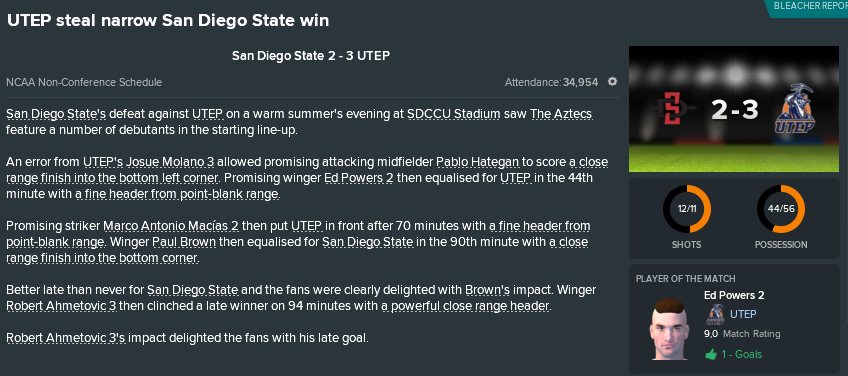
Task: Open Pablo Hategan player link
Action: tap(477, 162)
